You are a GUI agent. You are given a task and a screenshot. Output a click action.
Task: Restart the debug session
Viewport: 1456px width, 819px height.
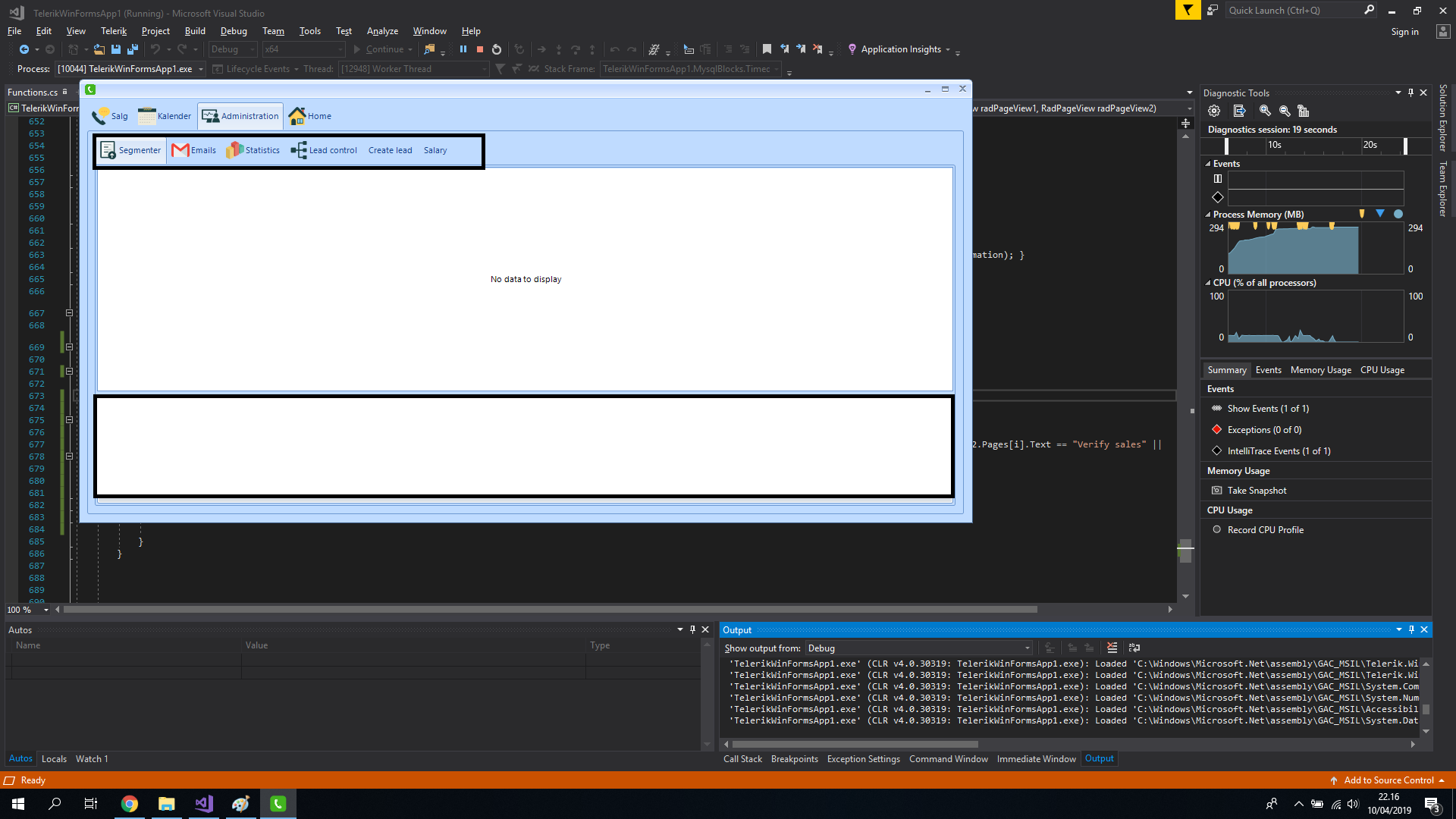pos(497,49)
